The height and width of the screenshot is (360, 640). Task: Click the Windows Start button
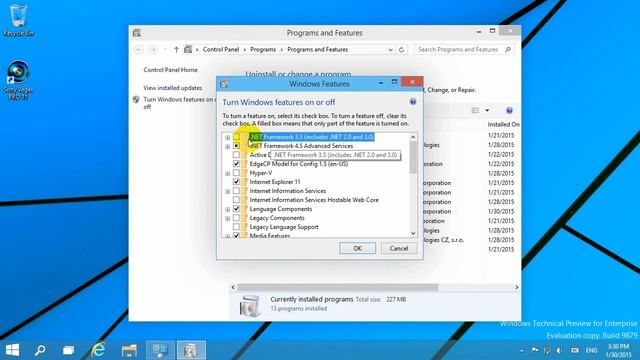point(12,350)
